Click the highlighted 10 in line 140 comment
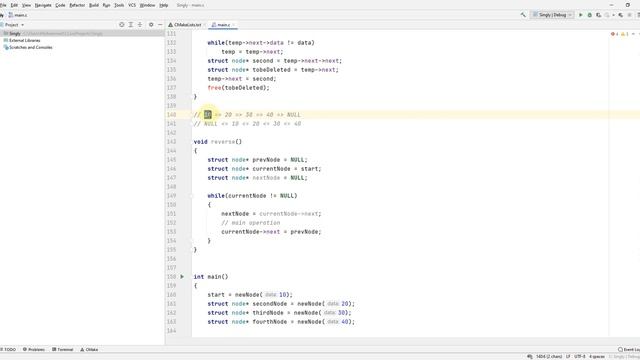640x360 pixels. 208,115
